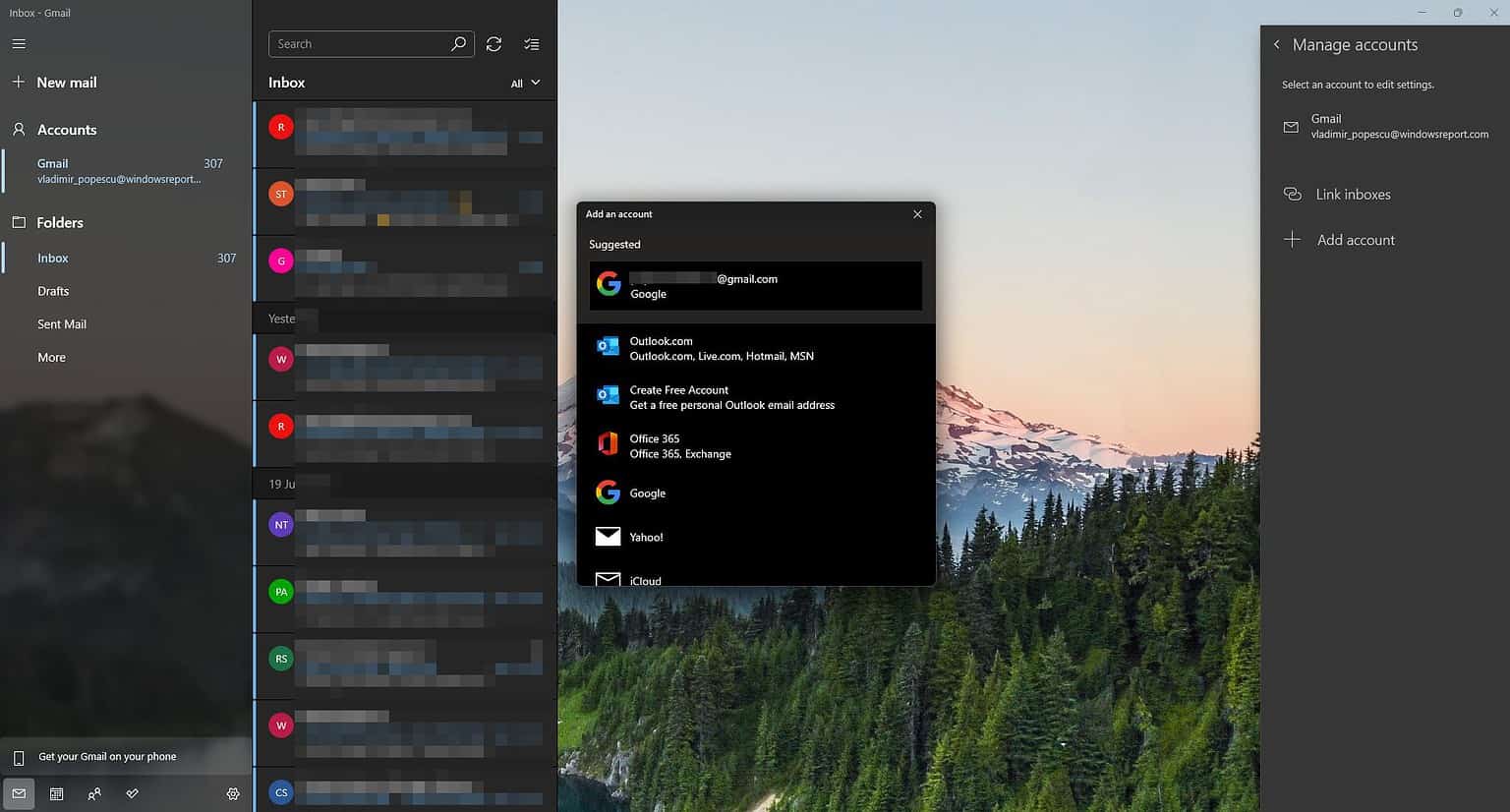Sync mail using the refresh icon
Screen dimensions: 1510x812
tap(494, 43)
